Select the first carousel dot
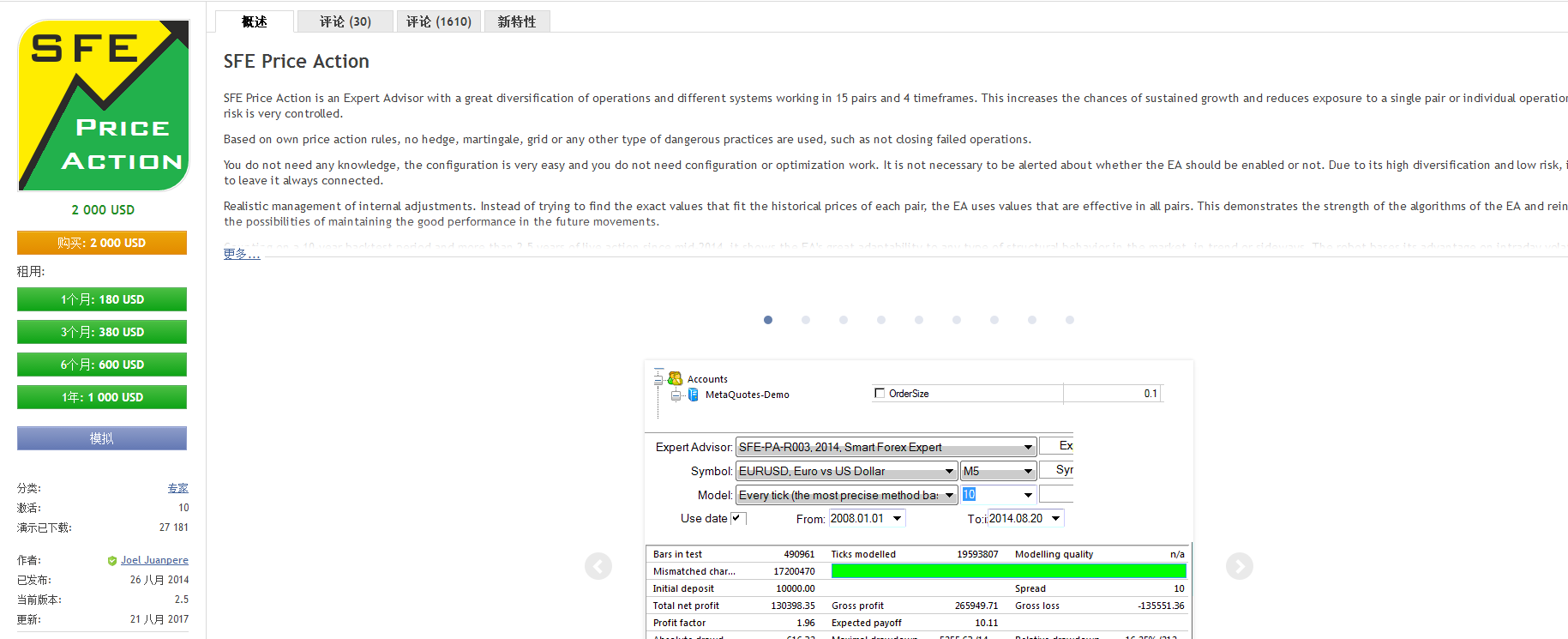Viewport: 1568px width, 639px height. [x=768, y=320]
